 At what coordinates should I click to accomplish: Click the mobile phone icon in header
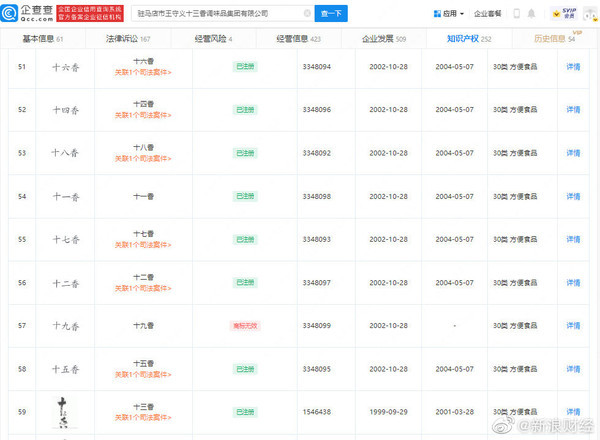(x=517, y=14)
